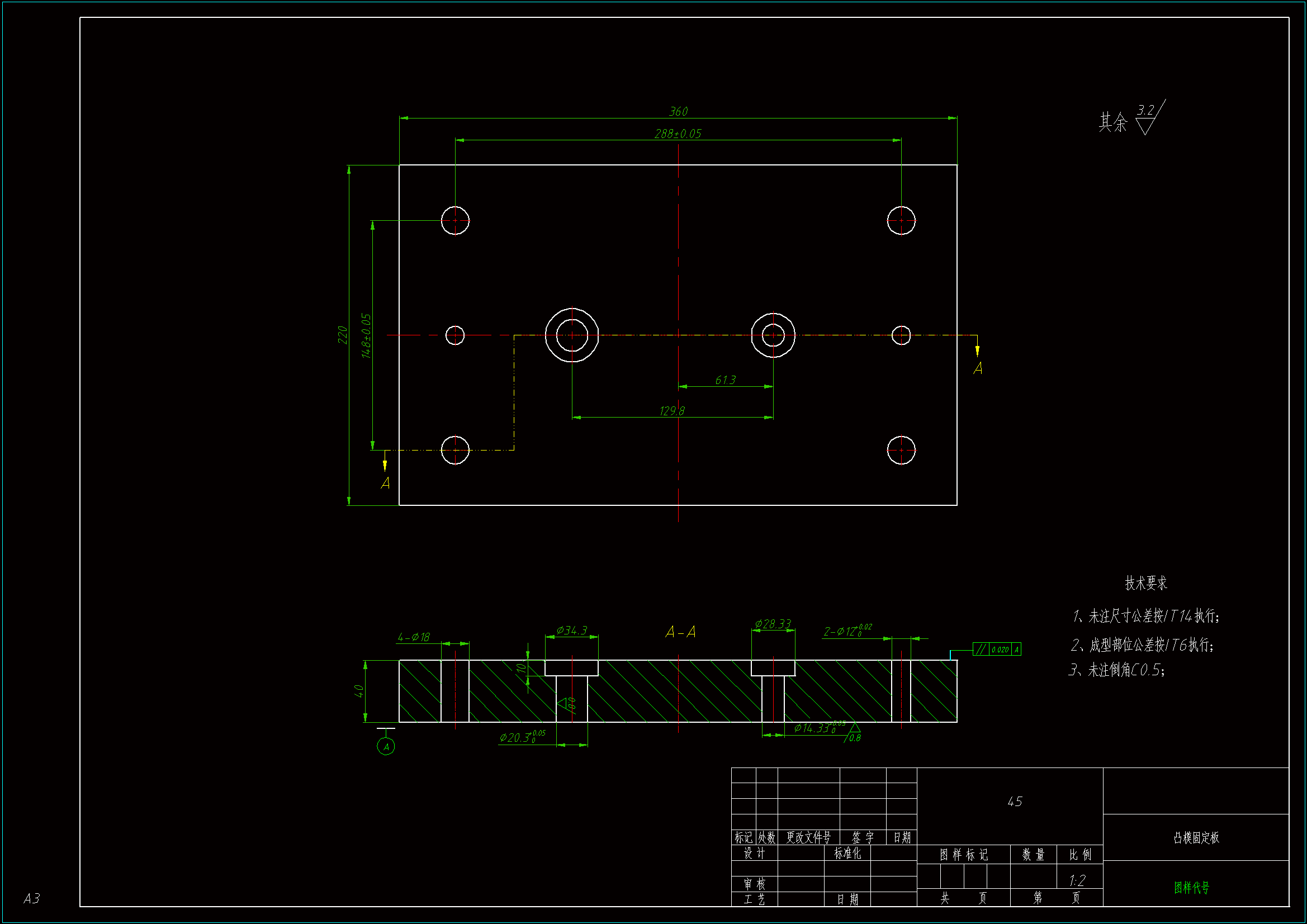1307x924 pixels.
Task: Click the 技术要求 heading text
Action: 1145,583
